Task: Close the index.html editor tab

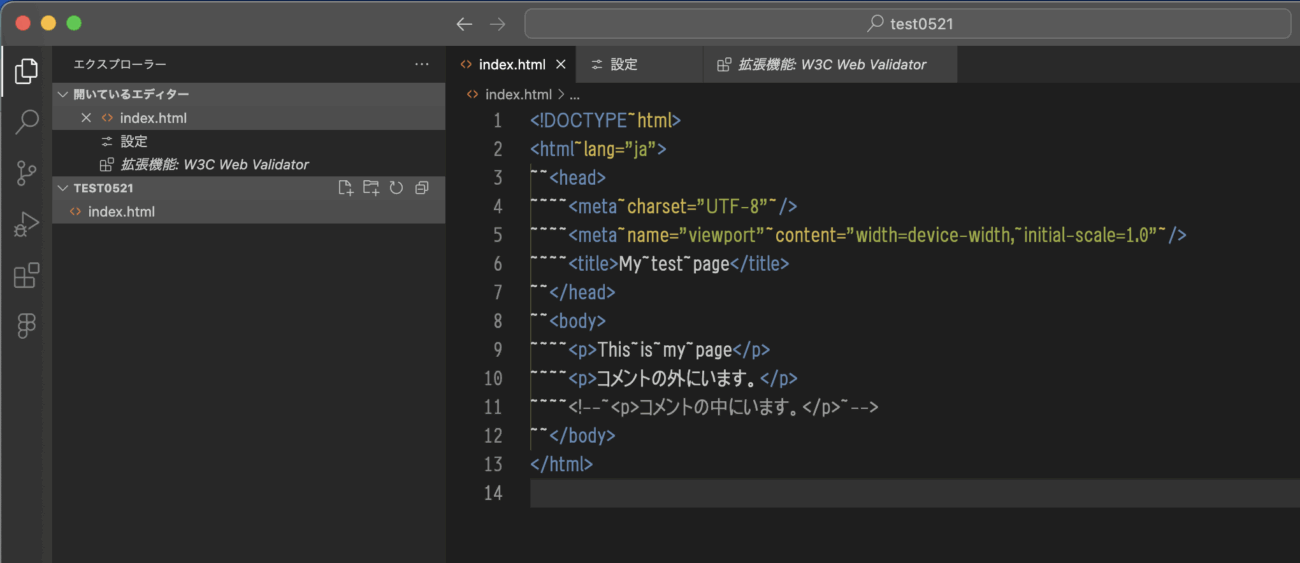Action: tap(561, 64)
